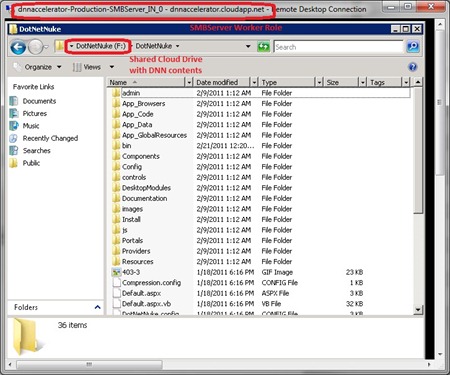Select the admin folder icon

tap(116, 93)
